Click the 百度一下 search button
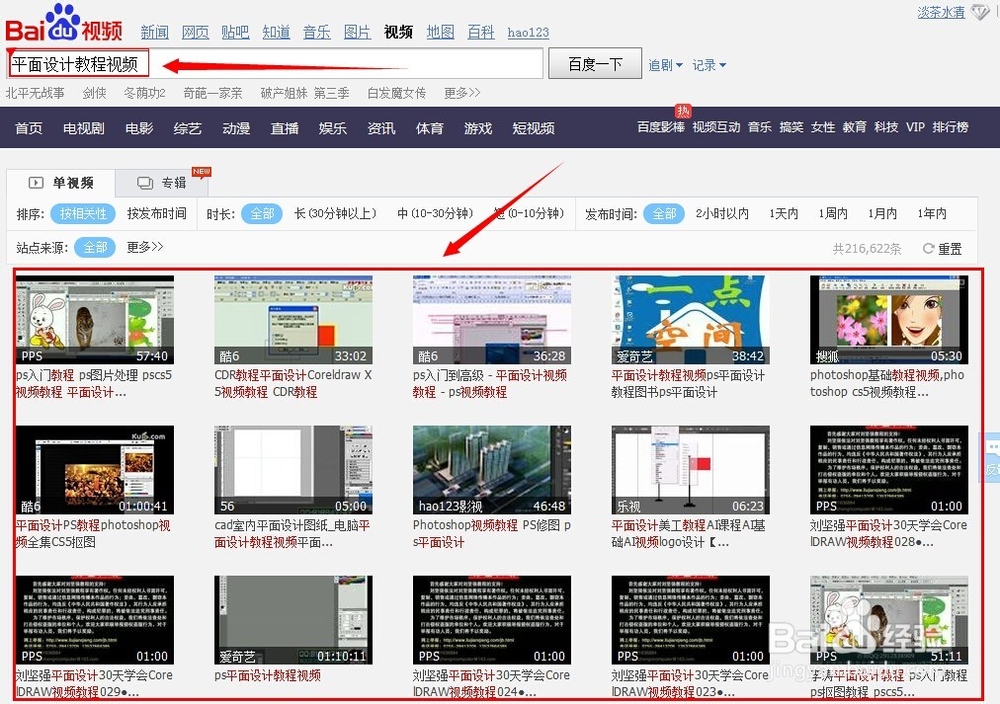The height and width of the screenshot is (704, 1000). 595,64
